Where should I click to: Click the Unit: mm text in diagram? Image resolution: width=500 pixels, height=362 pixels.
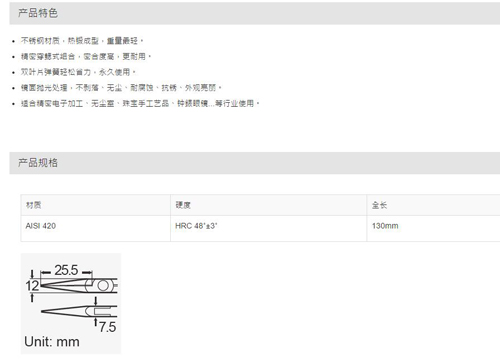(52, 342)
